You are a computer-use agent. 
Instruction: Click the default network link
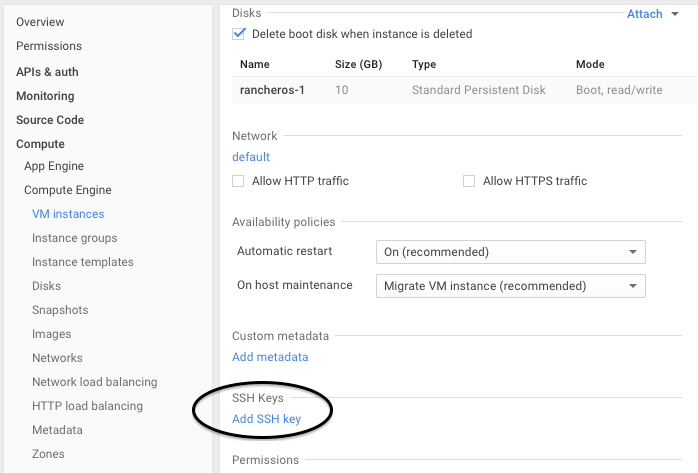[251, 157]
